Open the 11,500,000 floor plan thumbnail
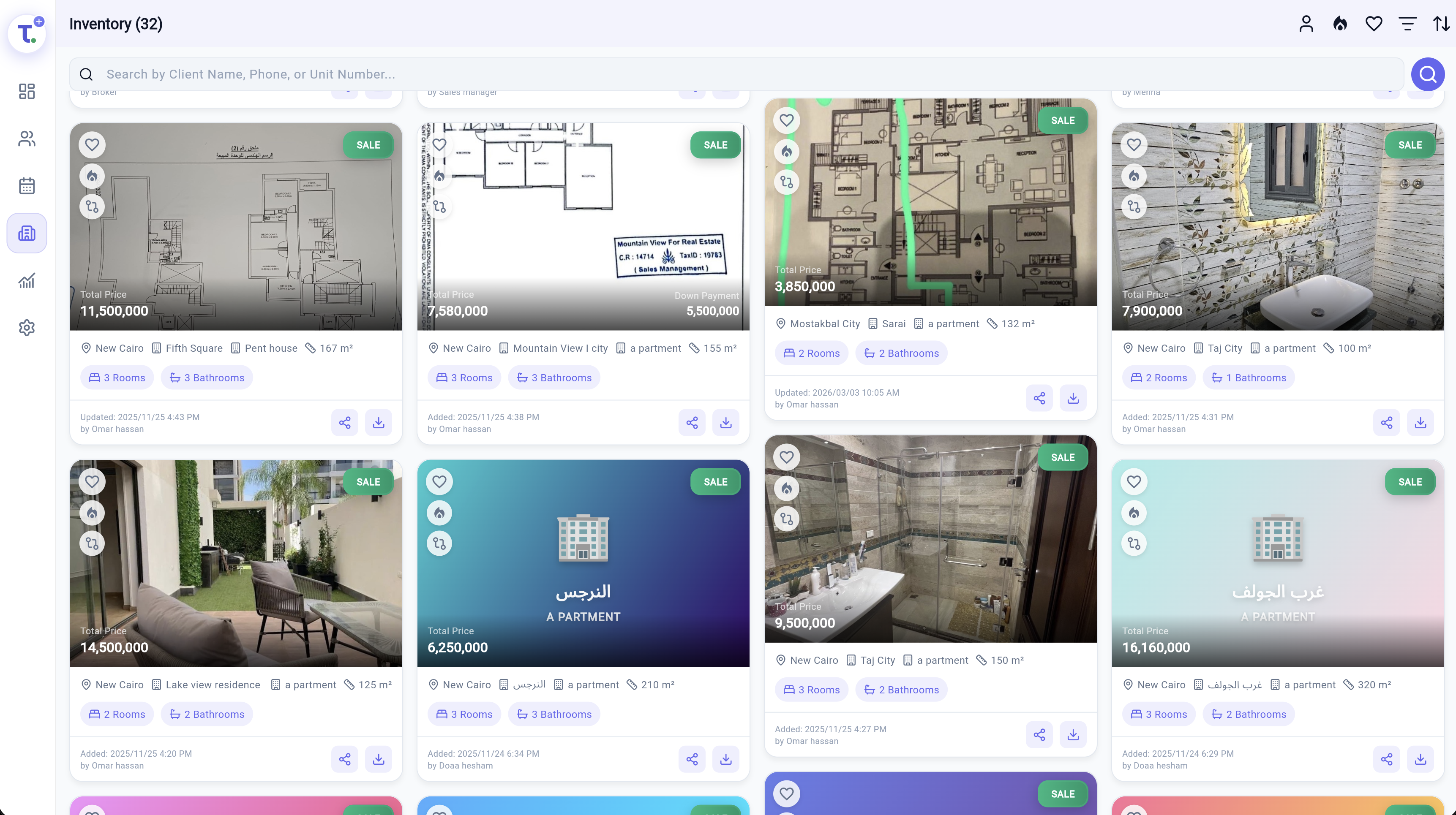1456x815 pixels. click(236, 226)
